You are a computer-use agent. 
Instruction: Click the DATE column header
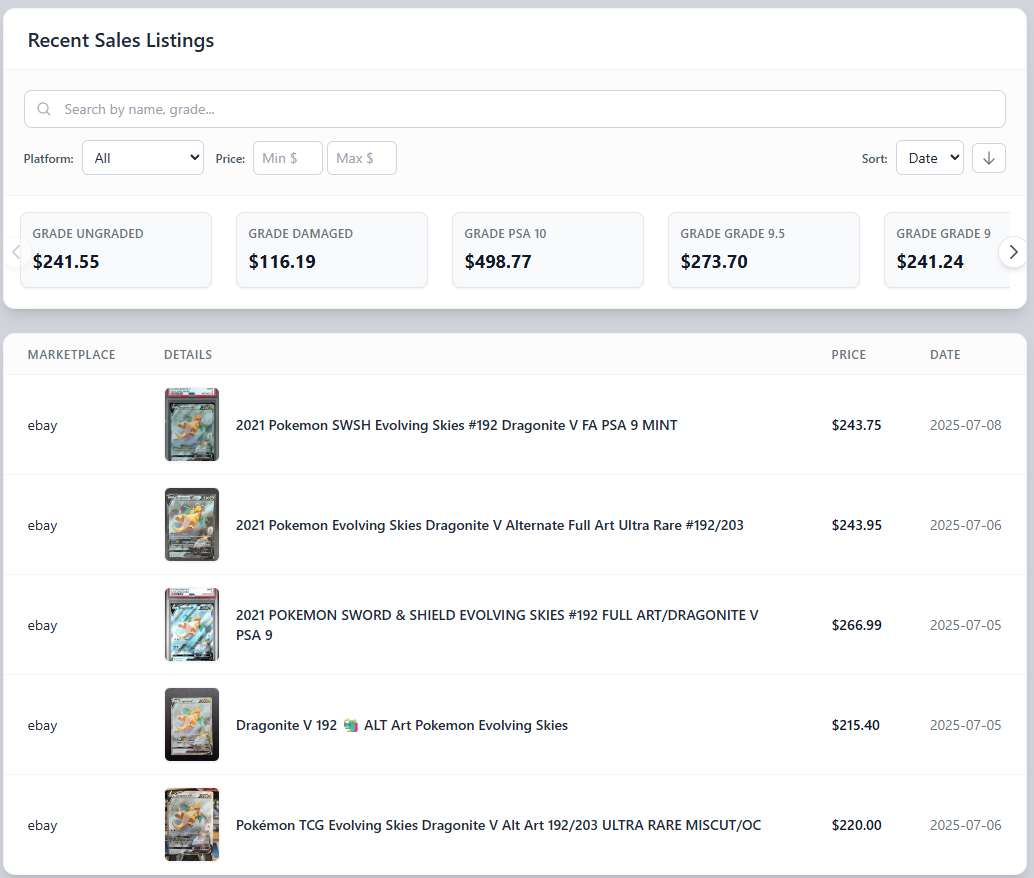(945, 355)
